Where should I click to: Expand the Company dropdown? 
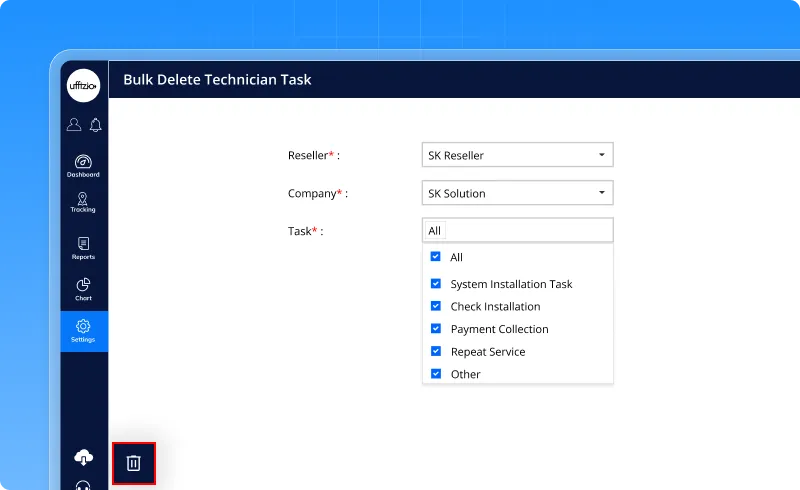coord(517,193)
